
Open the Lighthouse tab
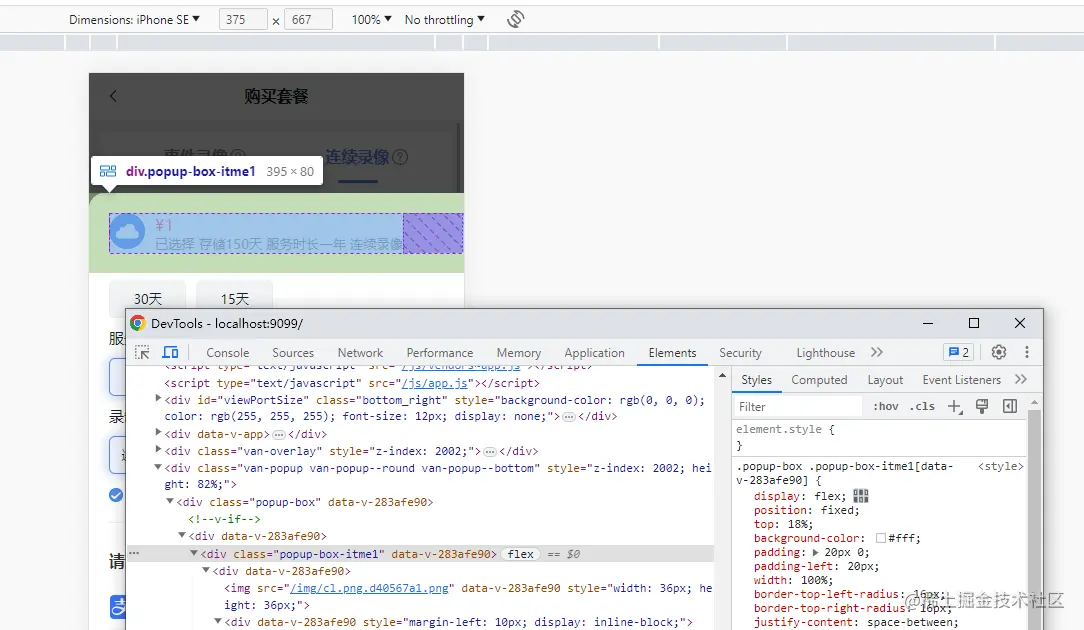(x=825, y=353)
